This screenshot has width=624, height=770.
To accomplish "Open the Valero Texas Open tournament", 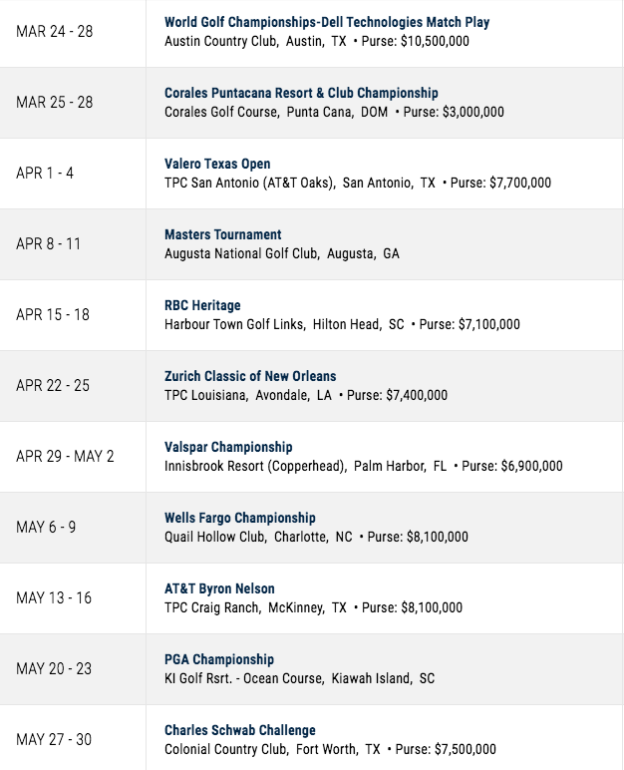I will tap(217, 164).
